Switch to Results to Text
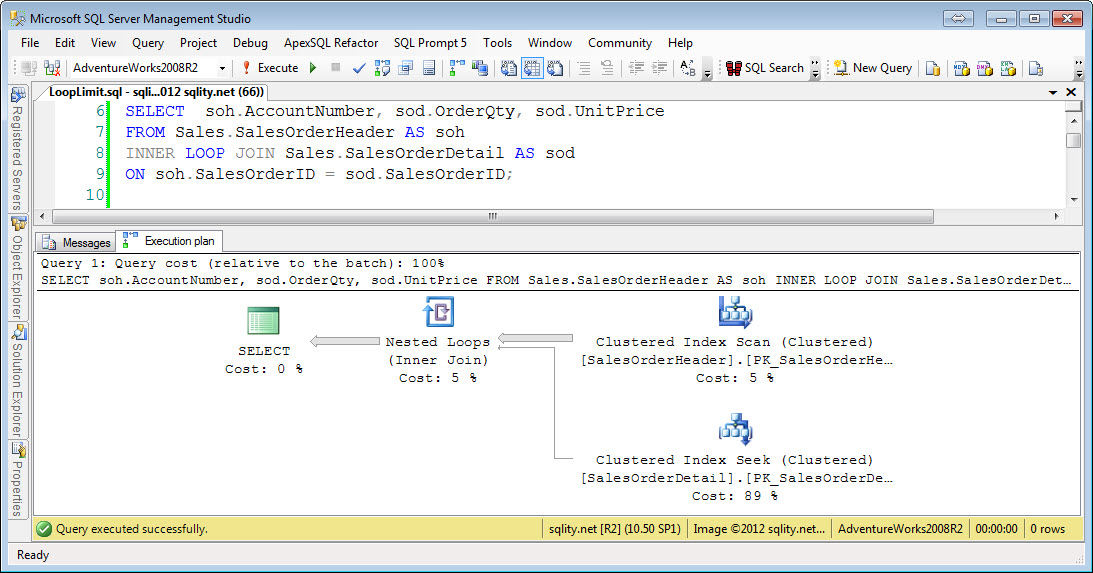The height and width of the screenshot is (573, 1093). 509,68
